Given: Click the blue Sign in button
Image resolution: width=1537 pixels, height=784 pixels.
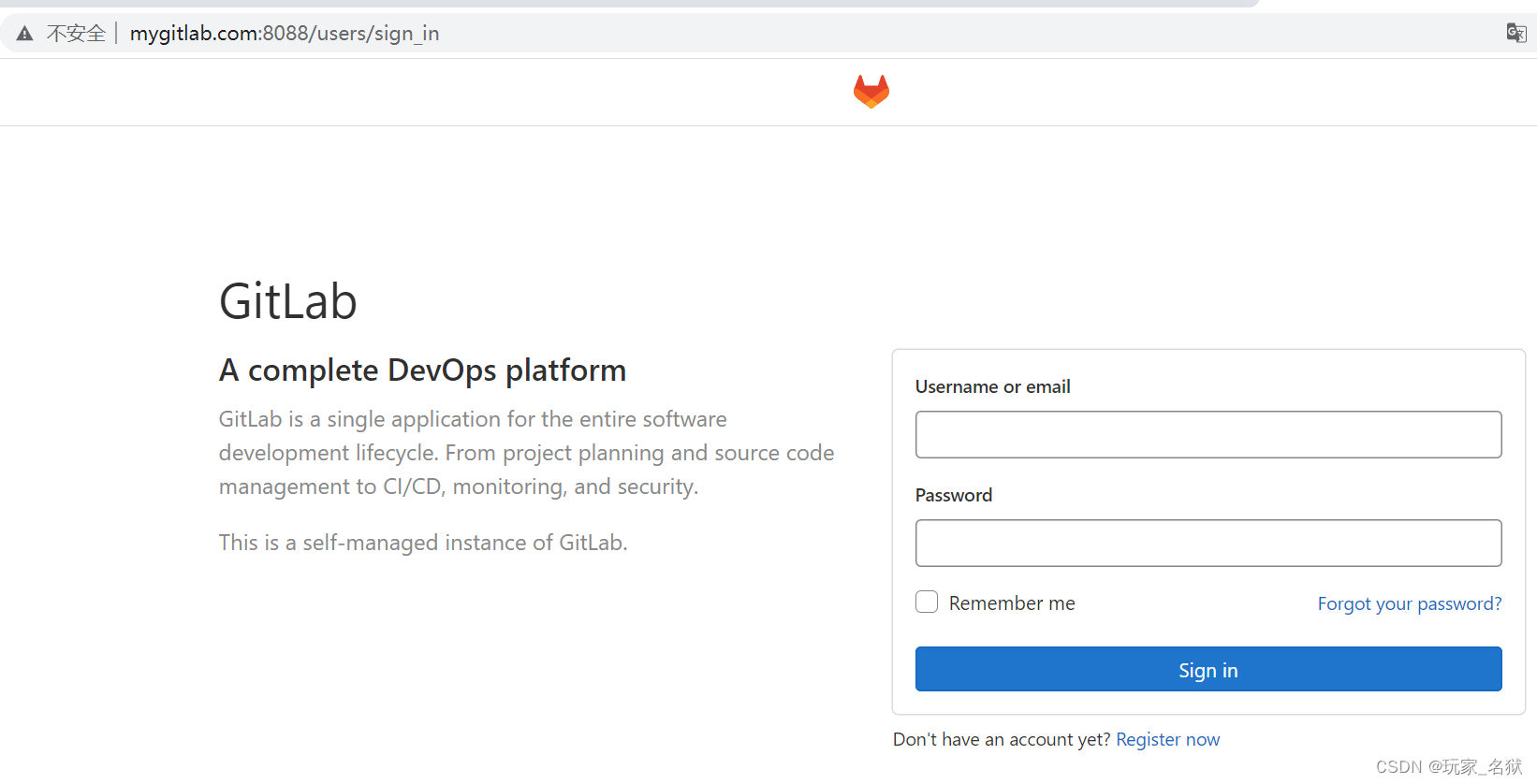Looking at the screenshot, I should click(1208, 669).
